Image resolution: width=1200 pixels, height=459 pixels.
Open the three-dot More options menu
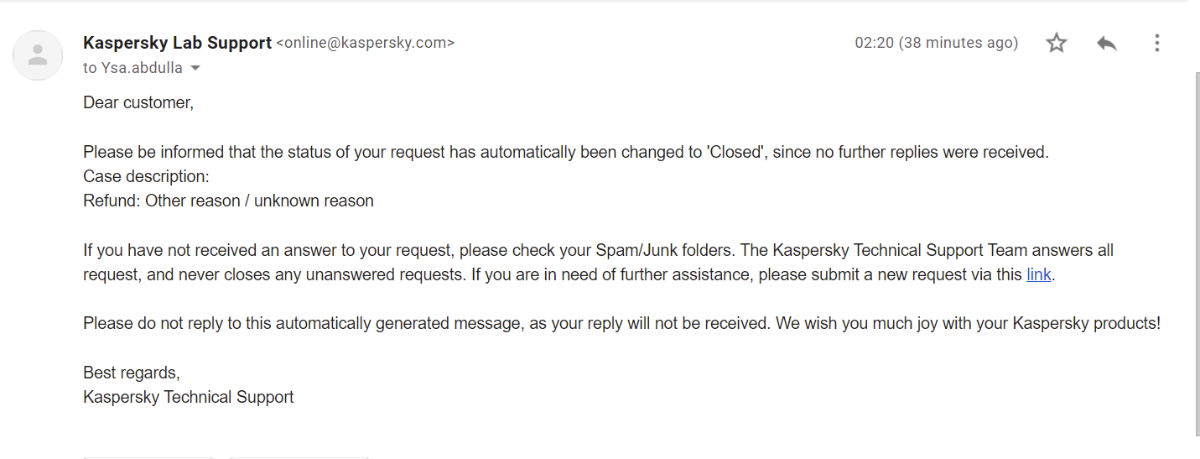pos(1157,43)
